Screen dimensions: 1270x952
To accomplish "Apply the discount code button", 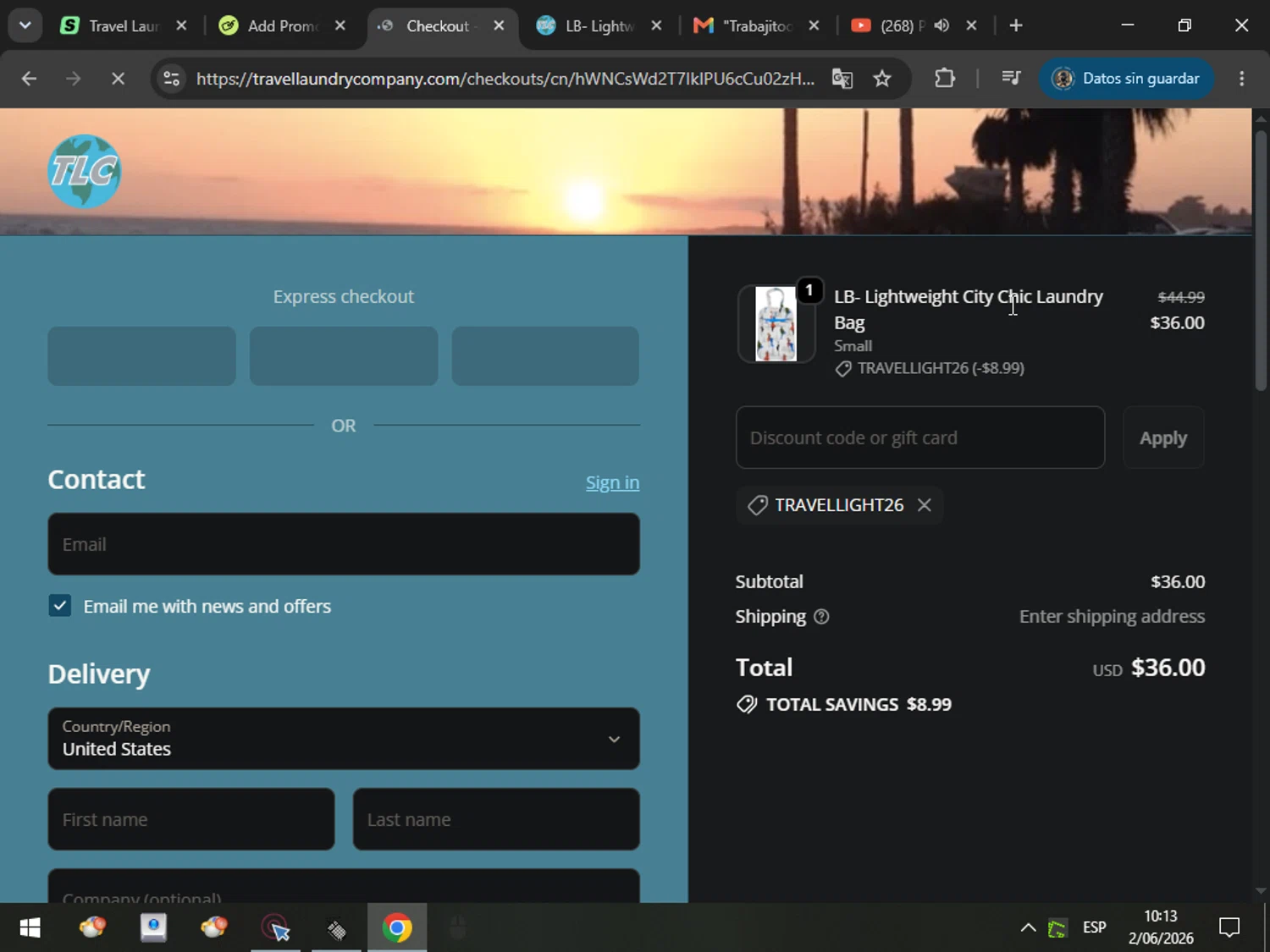I will [1163, 437].
